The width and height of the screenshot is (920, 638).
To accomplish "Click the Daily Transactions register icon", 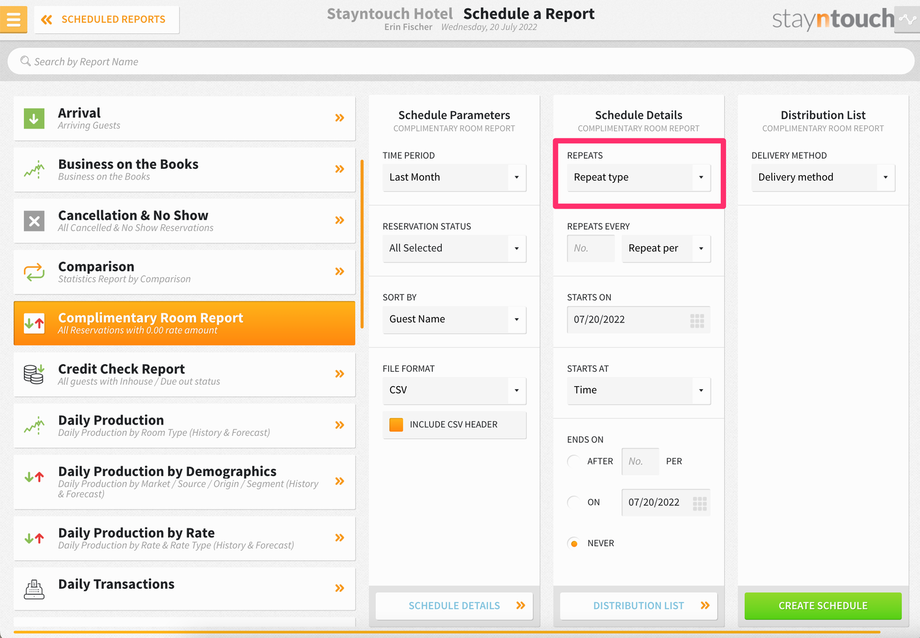I will pos(34,589).
